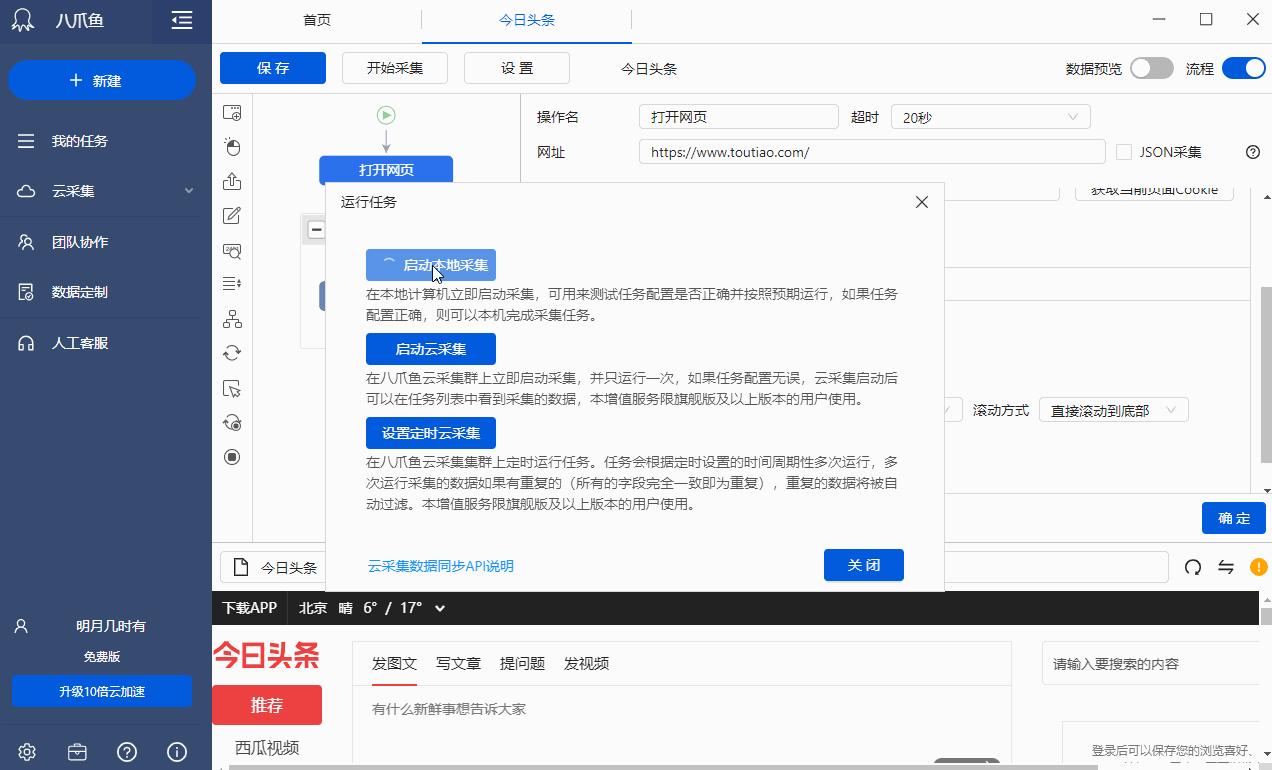Select the move-mouse-to-element cursor icon
The image size is (1272, 770).
(232, 388)
